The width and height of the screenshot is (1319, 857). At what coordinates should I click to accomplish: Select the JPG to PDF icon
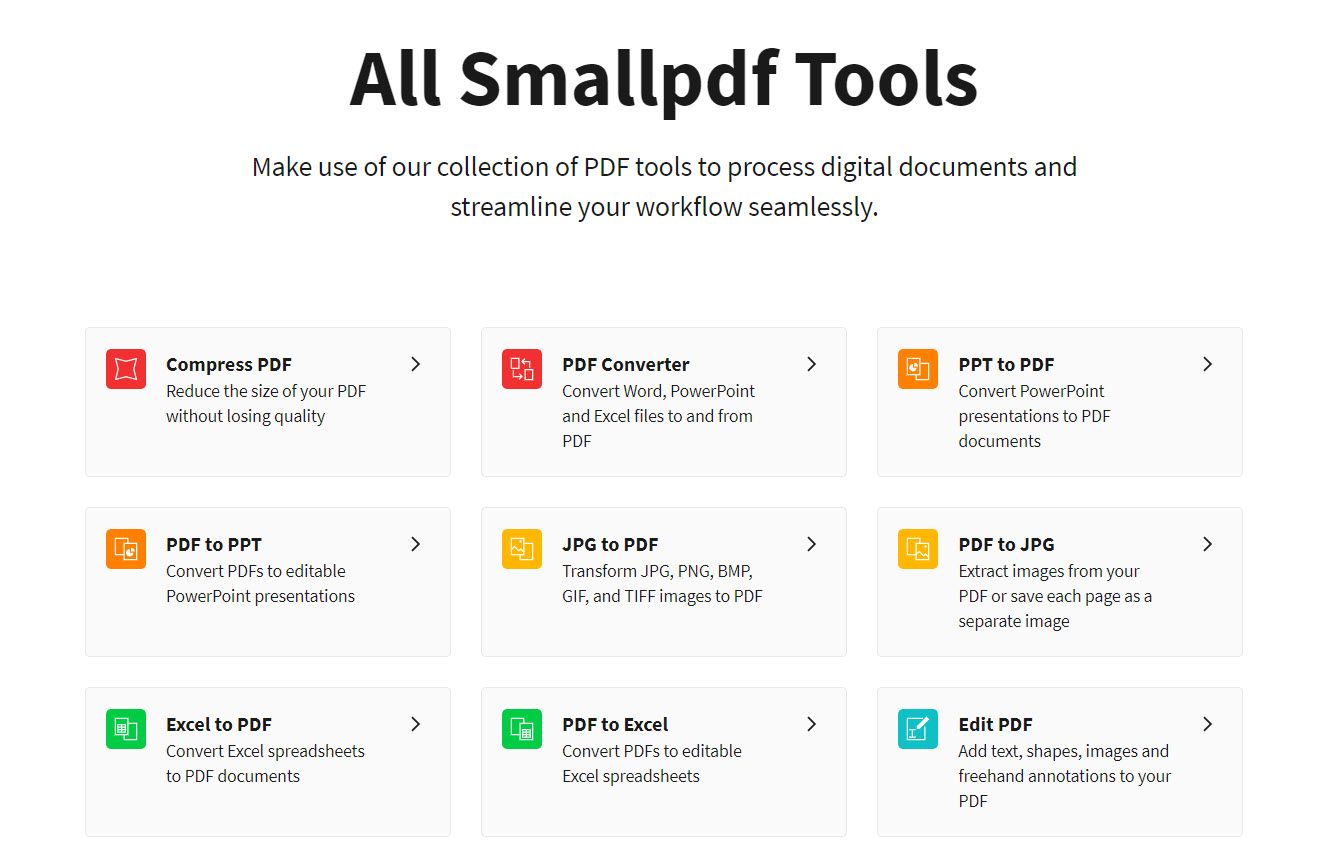pos(521,548)
